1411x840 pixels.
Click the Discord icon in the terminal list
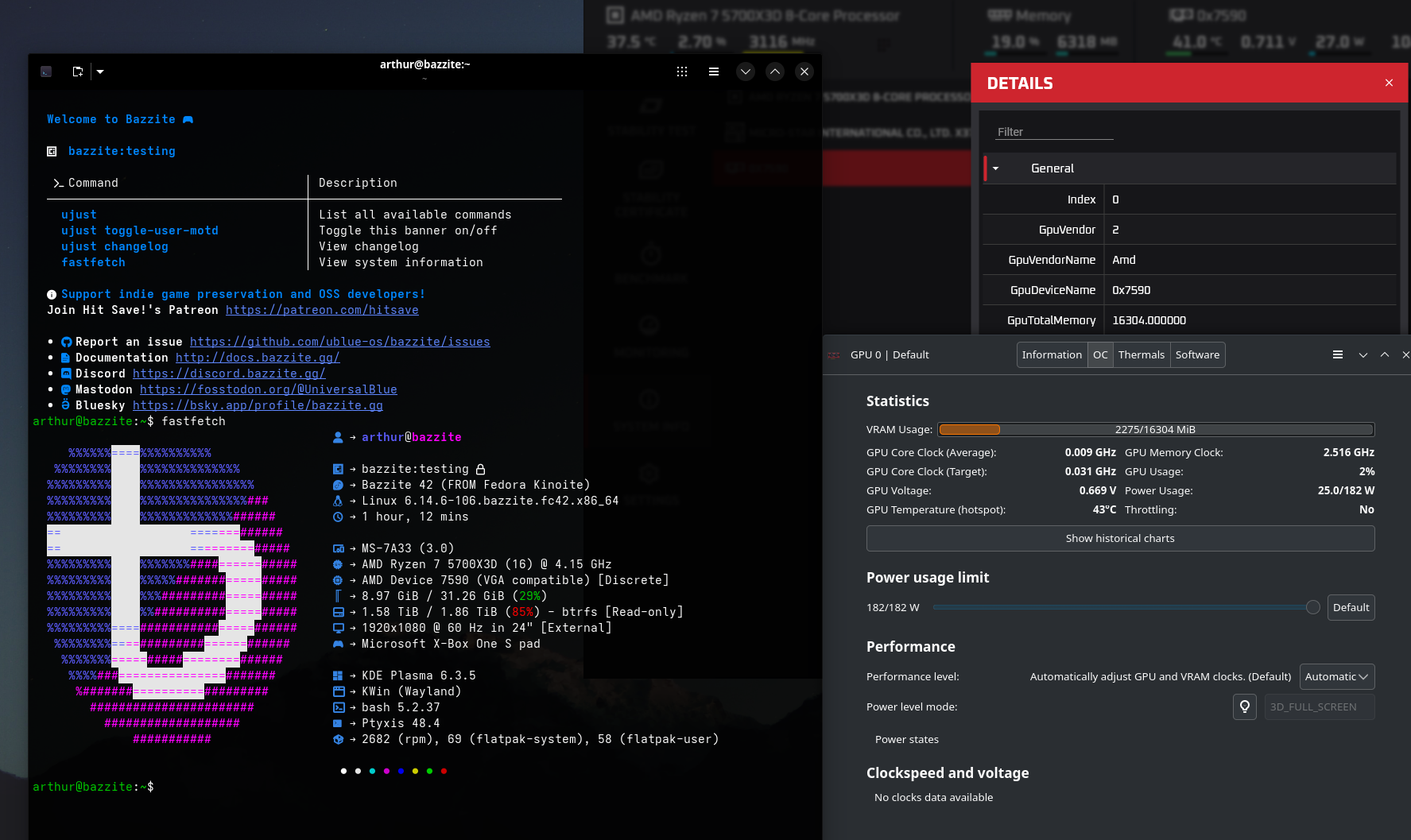(67, 374)
